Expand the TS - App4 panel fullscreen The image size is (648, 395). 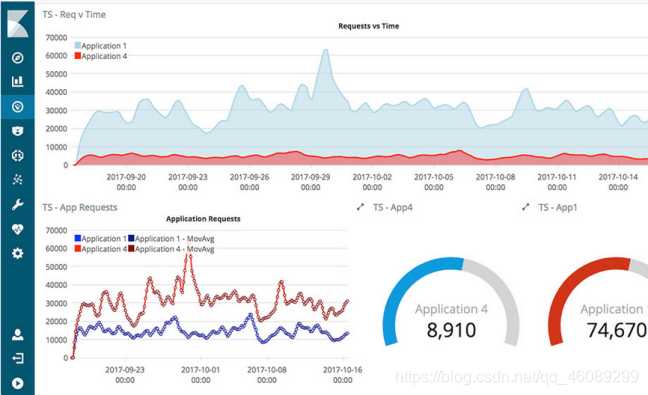click(x=360, y=207)
